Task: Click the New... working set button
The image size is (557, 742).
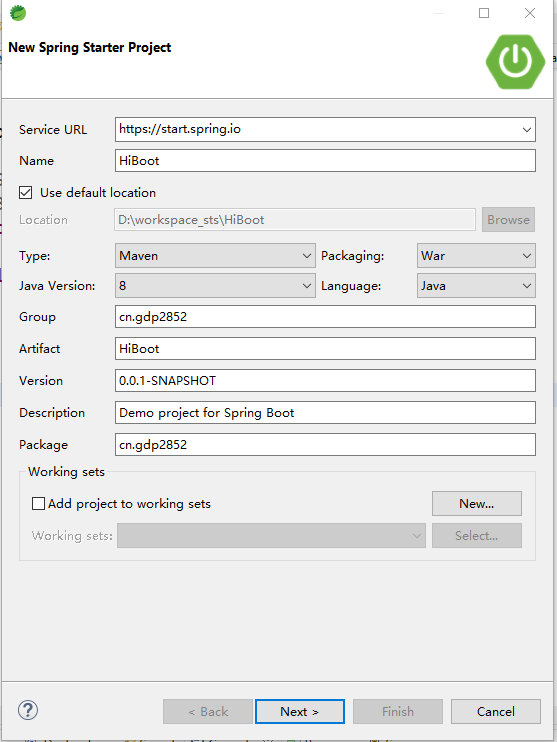Action: (477, 504)
